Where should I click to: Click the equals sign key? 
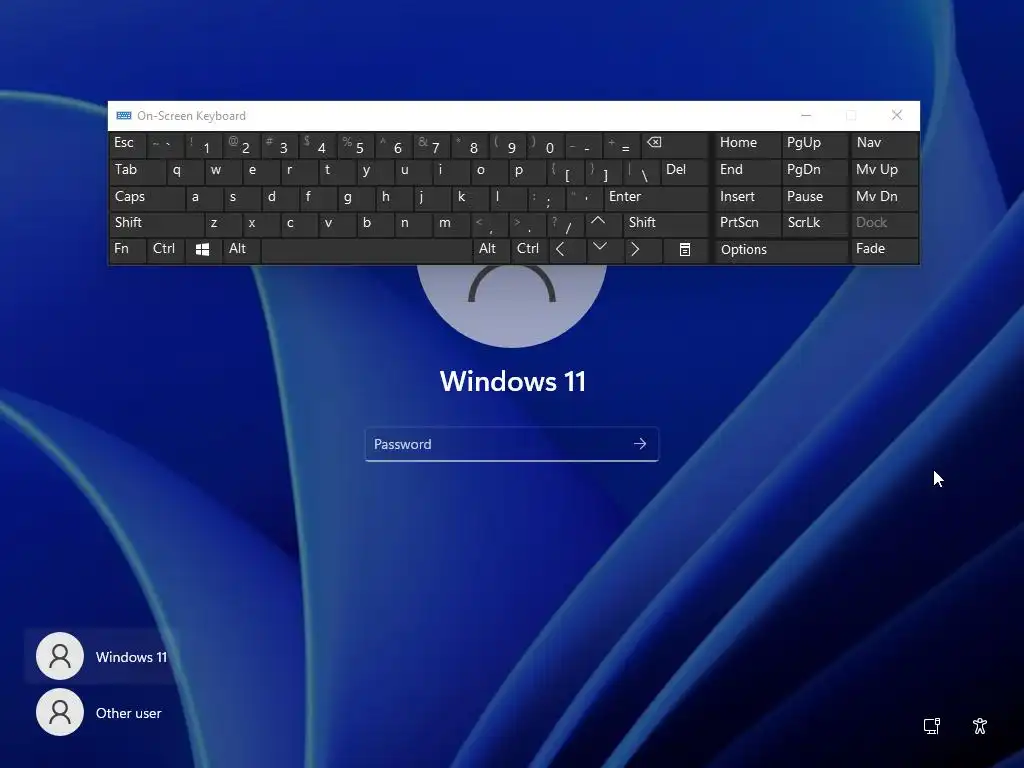622,145
